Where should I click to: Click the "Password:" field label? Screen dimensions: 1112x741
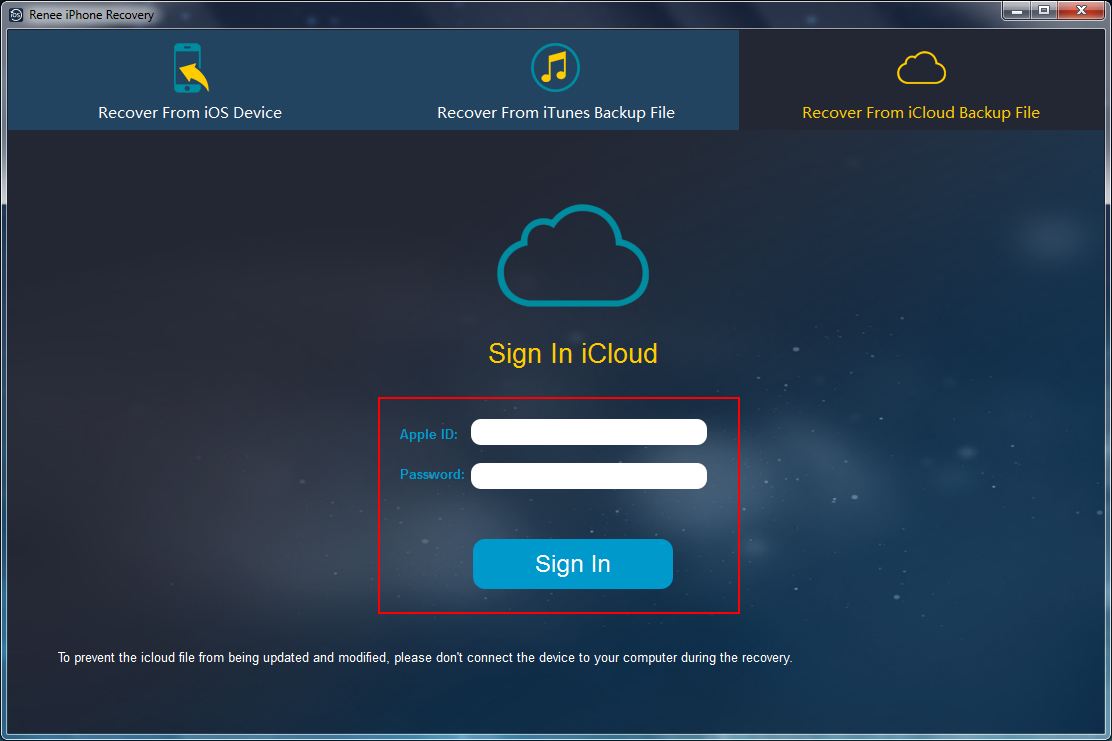(x=432, y=475)
